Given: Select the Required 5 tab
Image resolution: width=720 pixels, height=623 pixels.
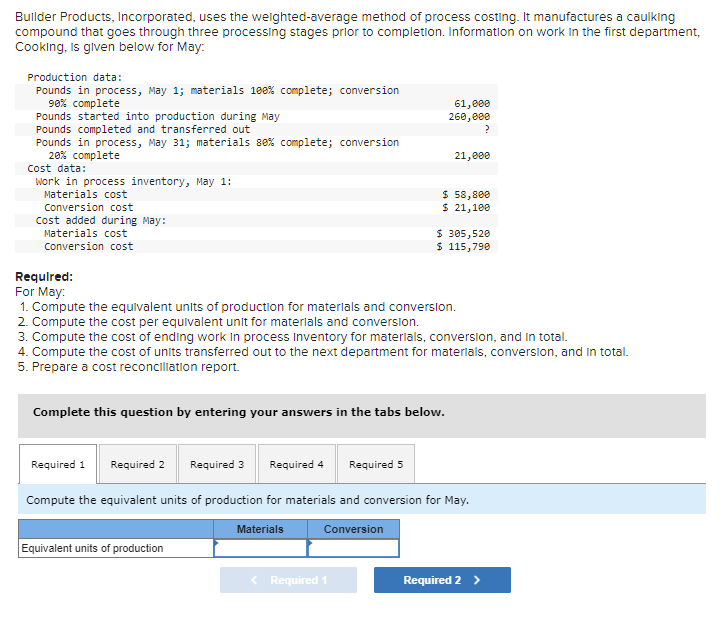Looking at the screenshot, I should click(376, 464).
